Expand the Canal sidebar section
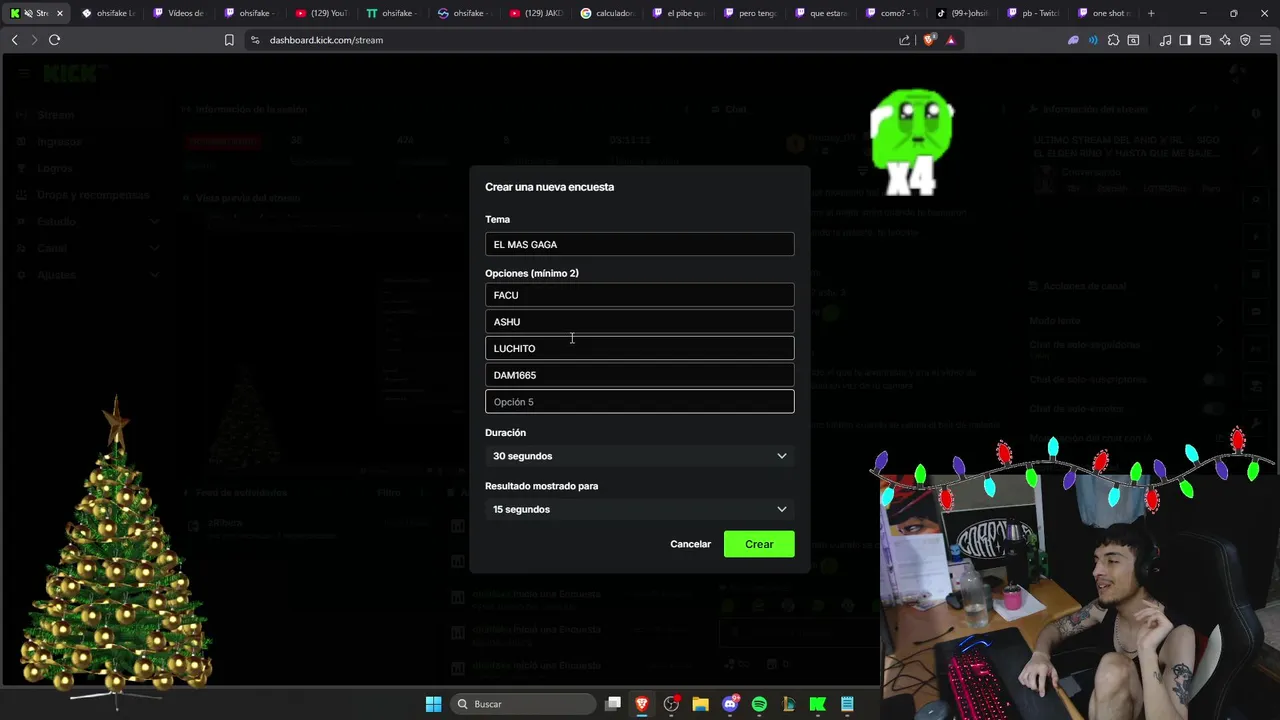Screen dimensions: 1280x720 tap(87, 248)
